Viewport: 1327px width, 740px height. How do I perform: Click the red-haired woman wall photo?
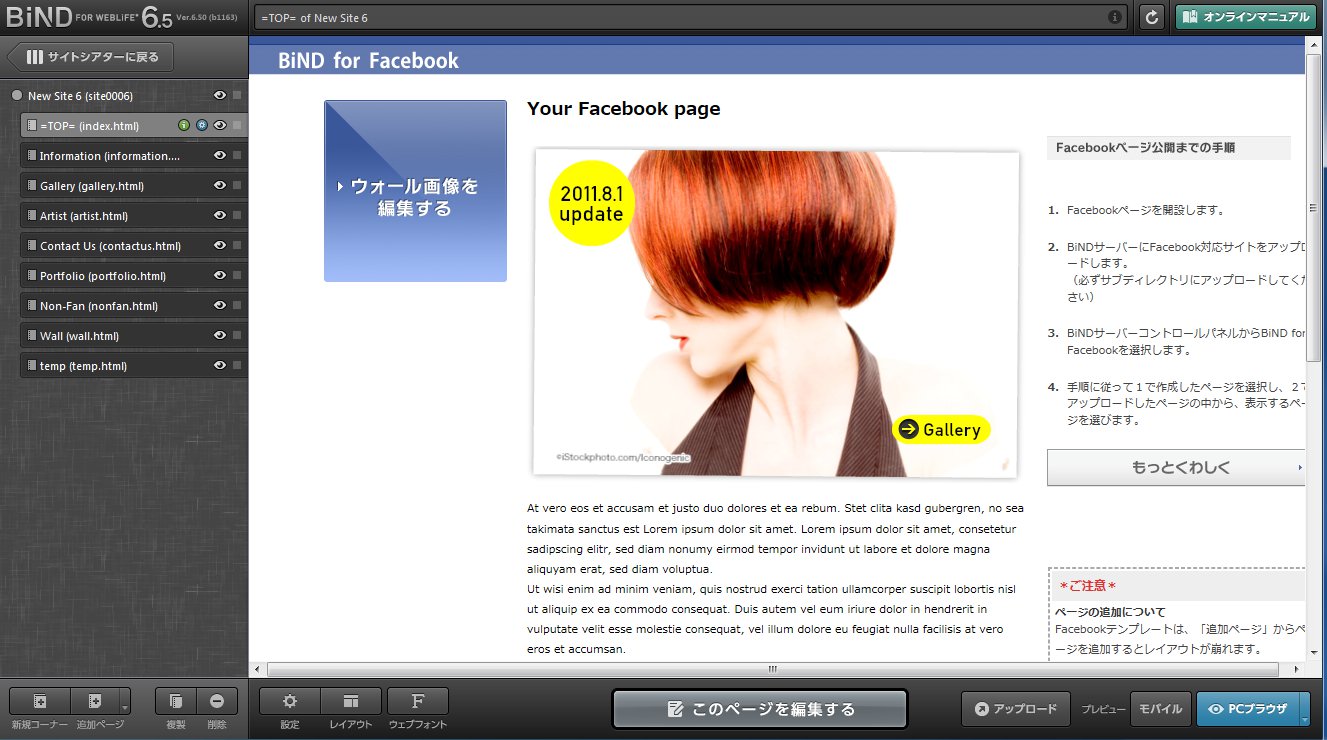coord(776,313)
